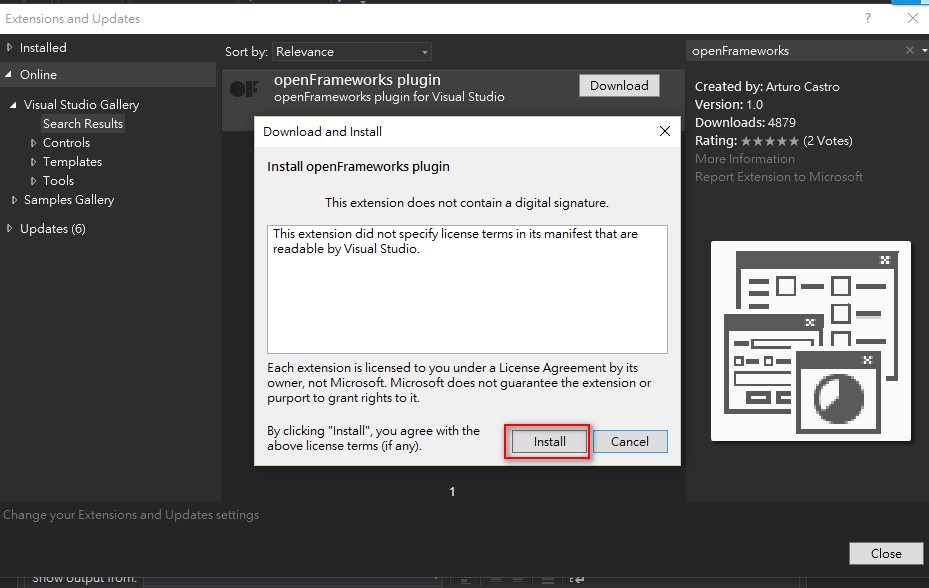Click the Find Message icon in Output toolbar
Image resolution: width=929 pixels, height=588 pixels.
(x=465, y=578)
